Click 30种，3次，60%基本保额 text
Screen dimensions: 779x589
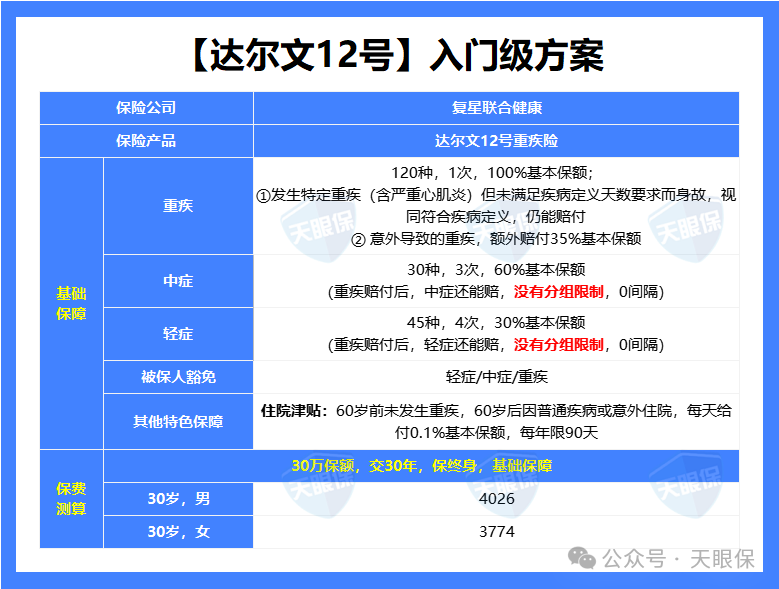tap(496, 270)
